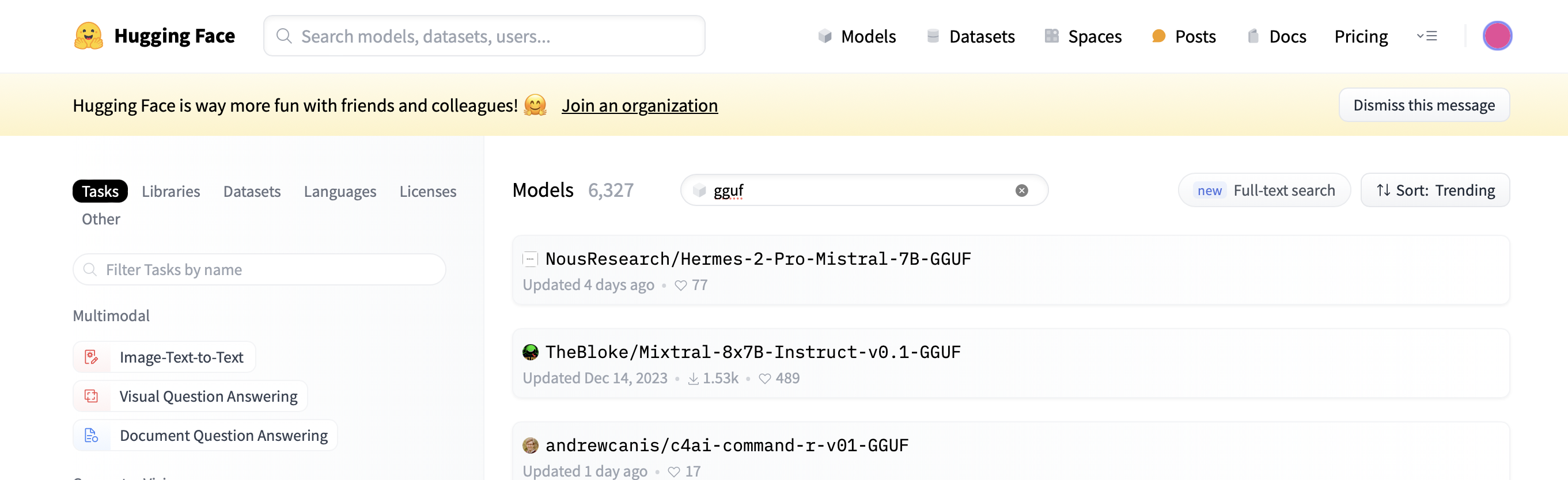Viewport: 1568px width, 480px height.
Task: Click the Hugging Face emoji logo
Action: (x=89, y=36)
